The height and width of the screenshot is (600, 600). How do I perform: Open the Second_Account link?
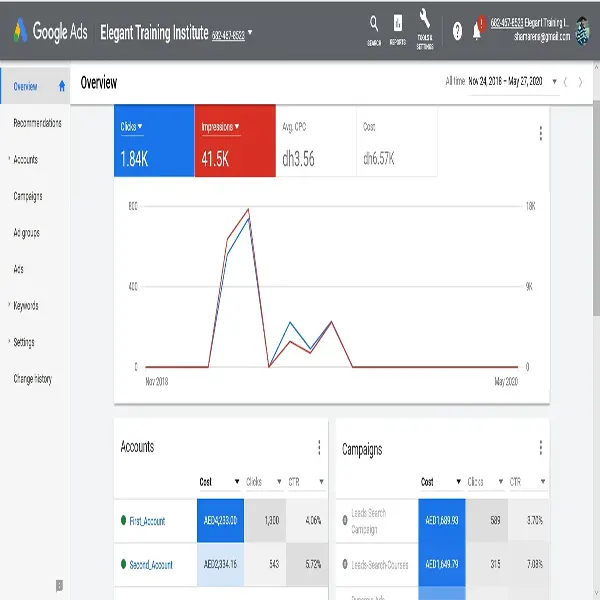pos(151,565)
